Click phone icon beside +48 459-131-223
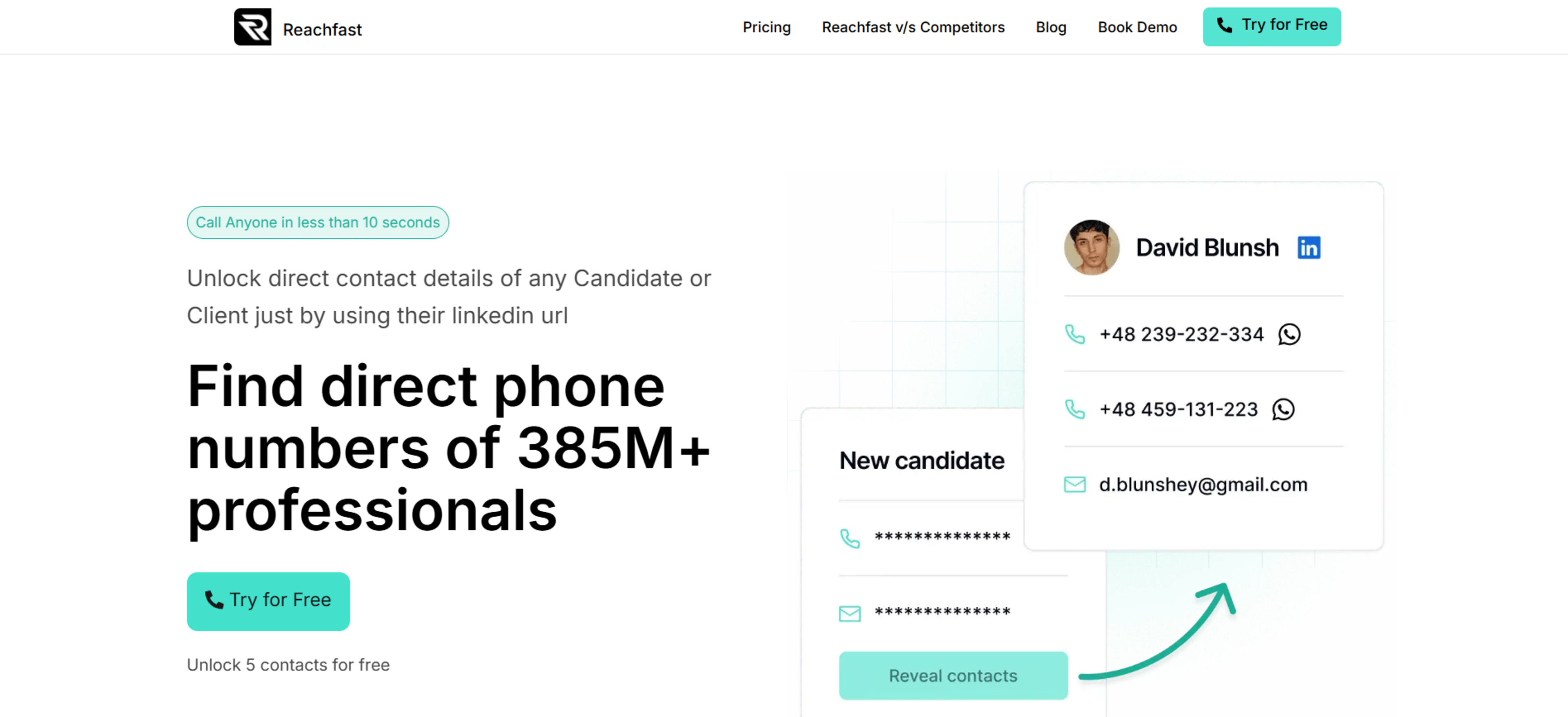The image size is (1568, 717). click(x=1074, y=409)
